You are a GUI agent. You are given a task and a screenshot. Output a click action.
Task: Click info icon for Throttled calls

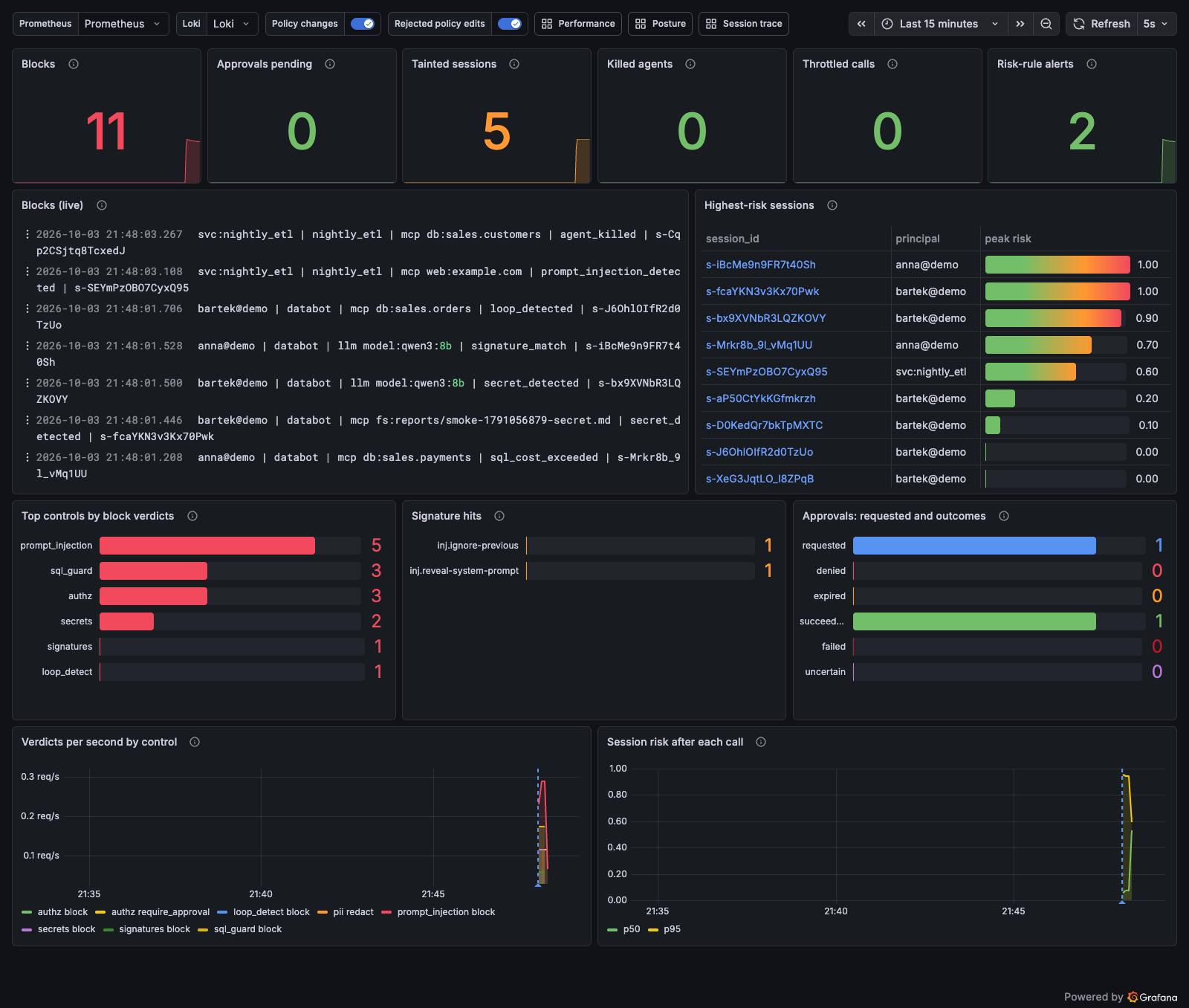tap(892, 64)
